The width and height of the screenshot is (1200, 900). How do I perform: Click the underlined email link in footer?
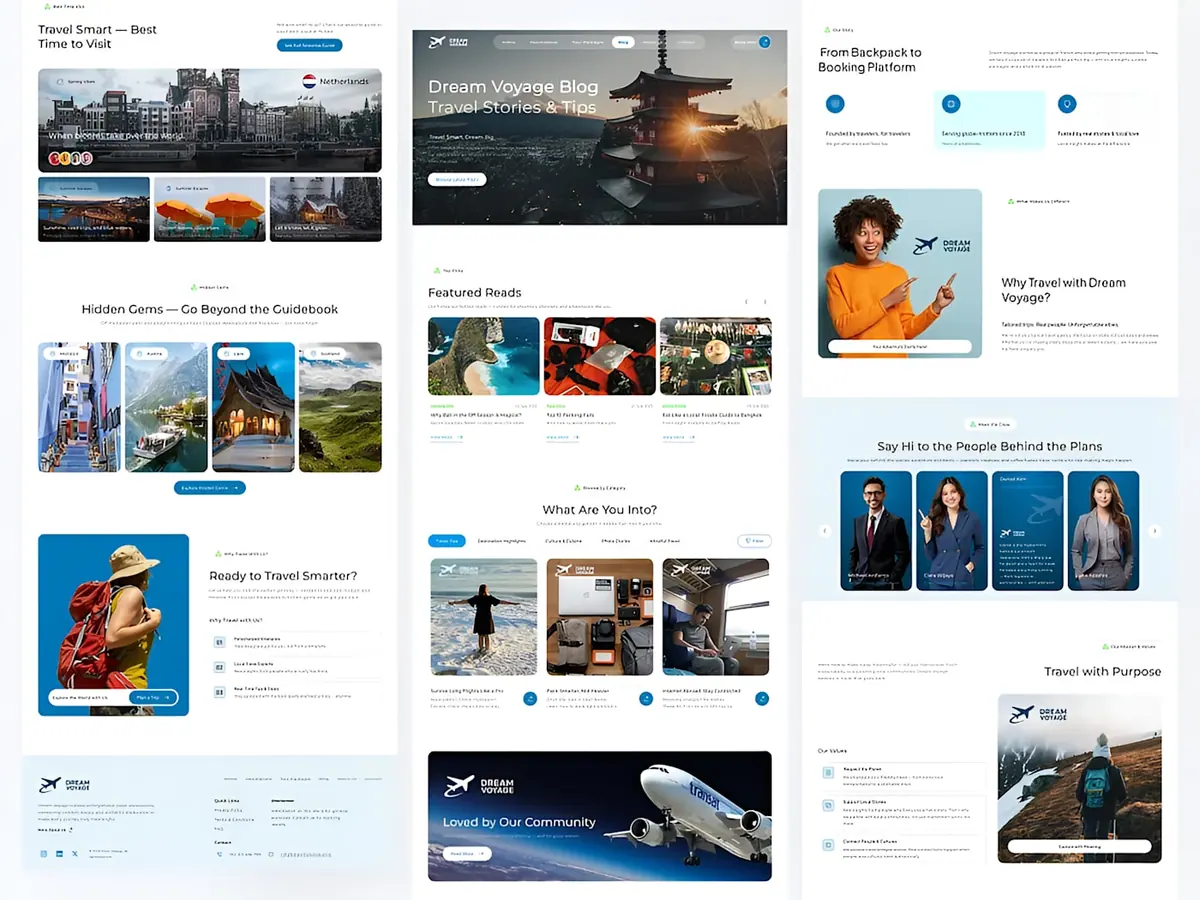[x=307, y=854]
